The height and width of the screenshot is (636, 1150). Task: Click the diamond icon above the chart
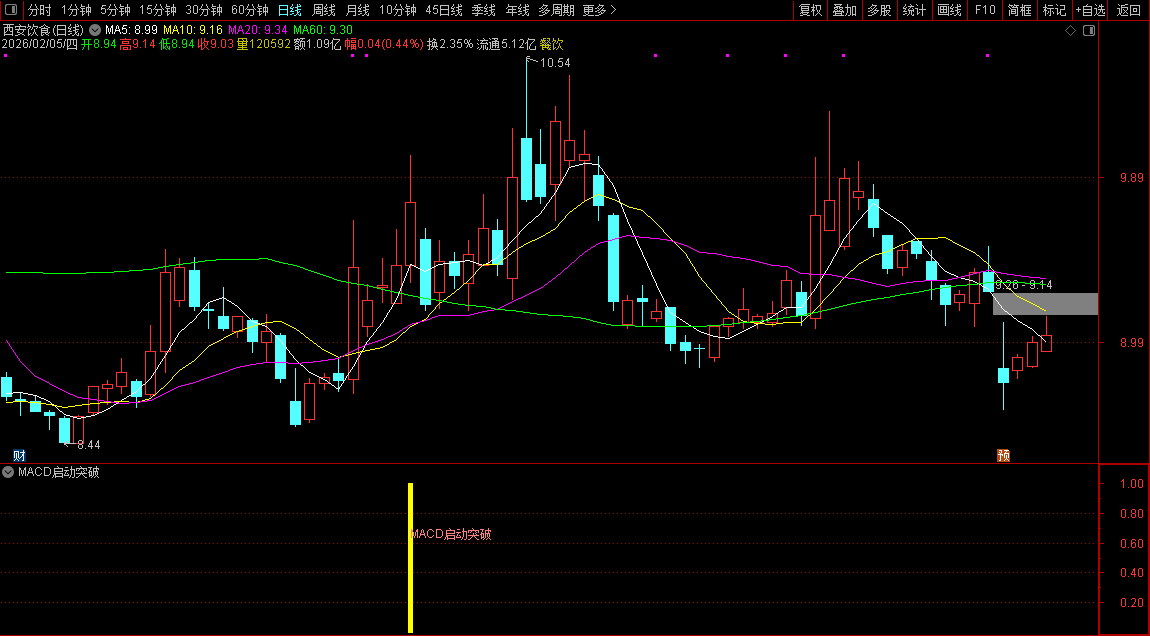click(x=1070, y=31)
